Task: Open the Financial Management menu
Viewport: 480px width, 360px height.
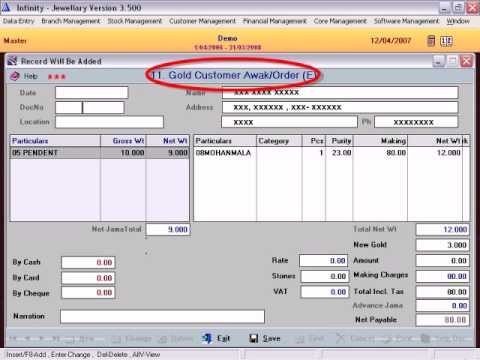Action: point(275,21)
